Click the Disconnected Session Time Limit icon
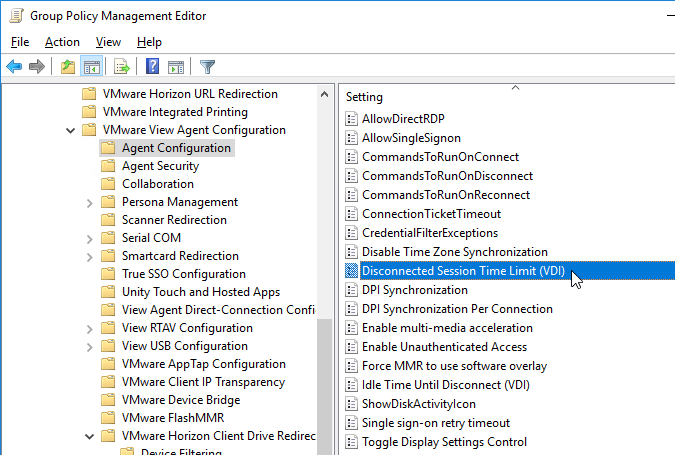Screen dimensions: 675x455 tap(352, 271)
